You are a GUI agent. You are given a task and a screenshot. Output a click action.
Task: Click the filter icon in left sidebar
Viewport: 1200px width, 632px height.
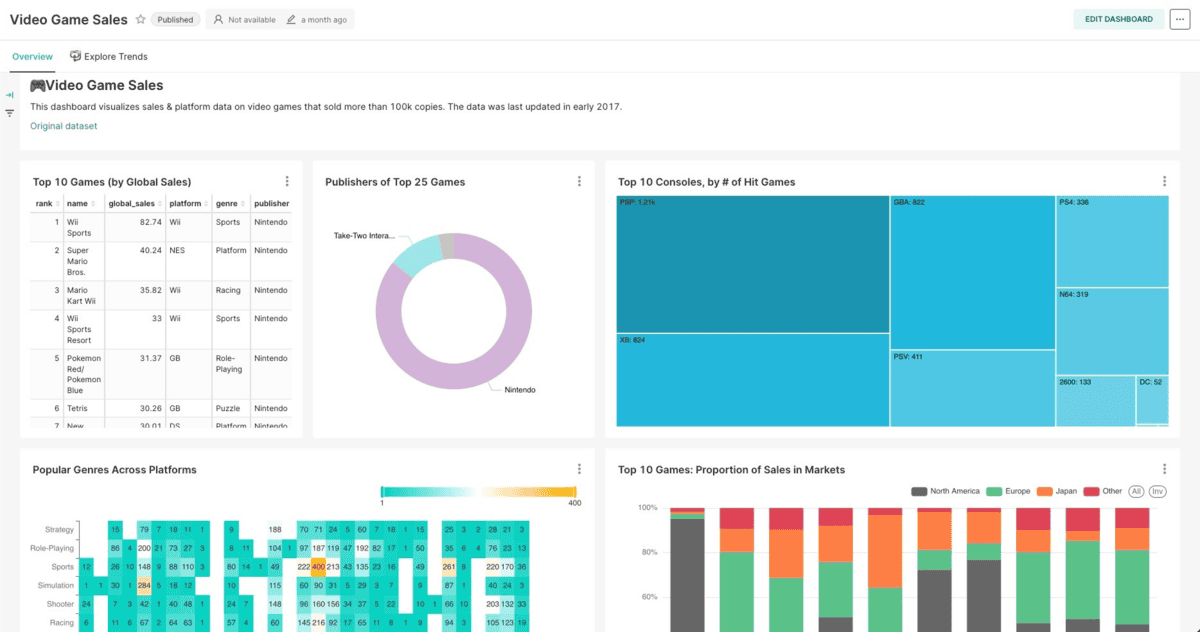pos(10,113)
